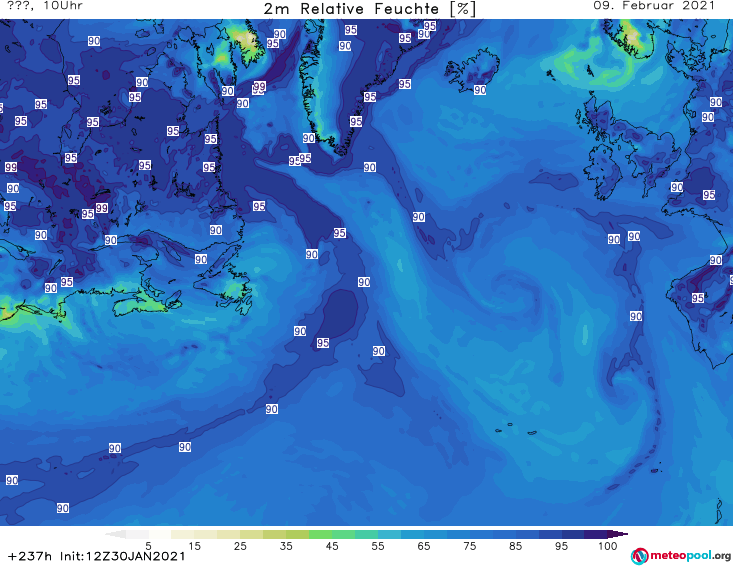
Task: Click the forecast hour text '+237h'
Action: tap(30, 557)
